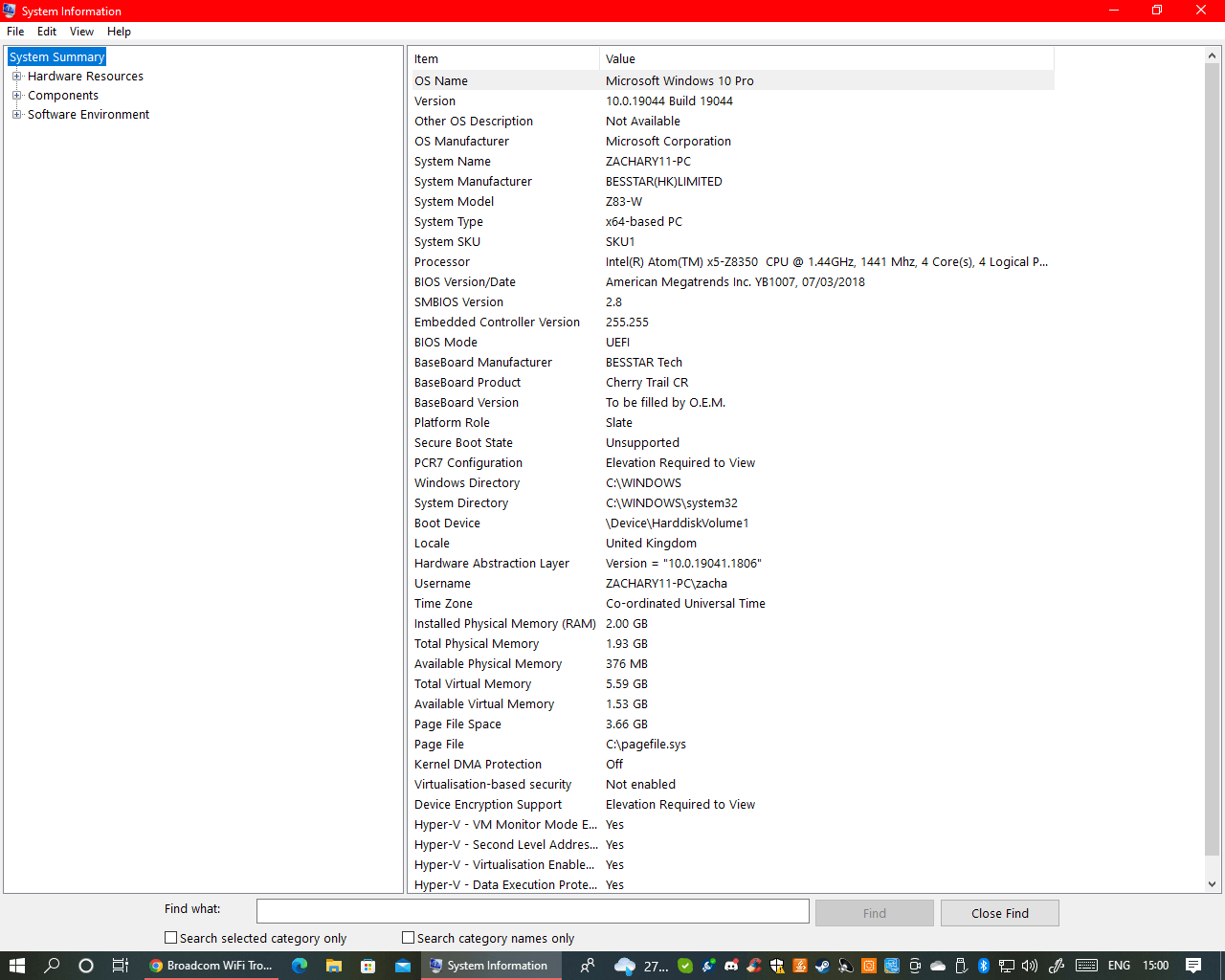The width and height of the screenshot is (1225, 980).
Task: Switch to Chrome Broadcom WiFi window
Action: (x=212, y=966)
